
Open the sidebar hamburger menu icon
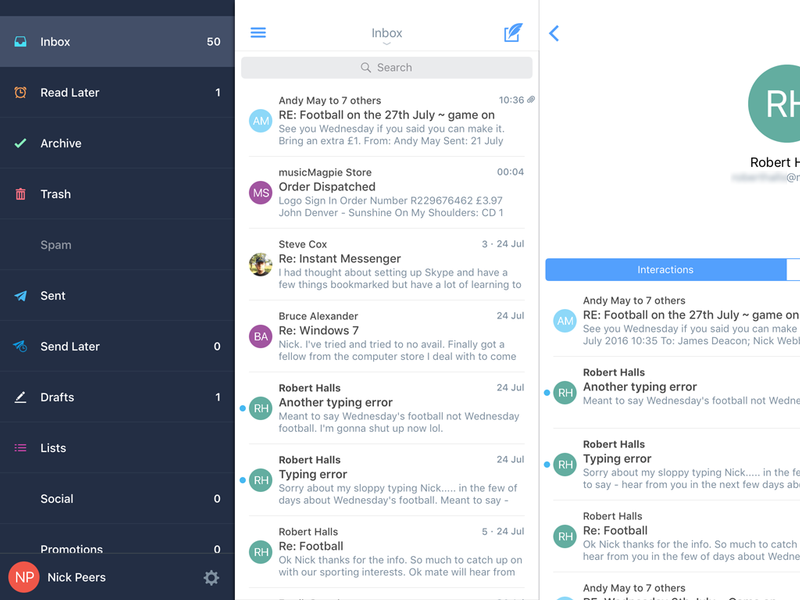[258, 31]
